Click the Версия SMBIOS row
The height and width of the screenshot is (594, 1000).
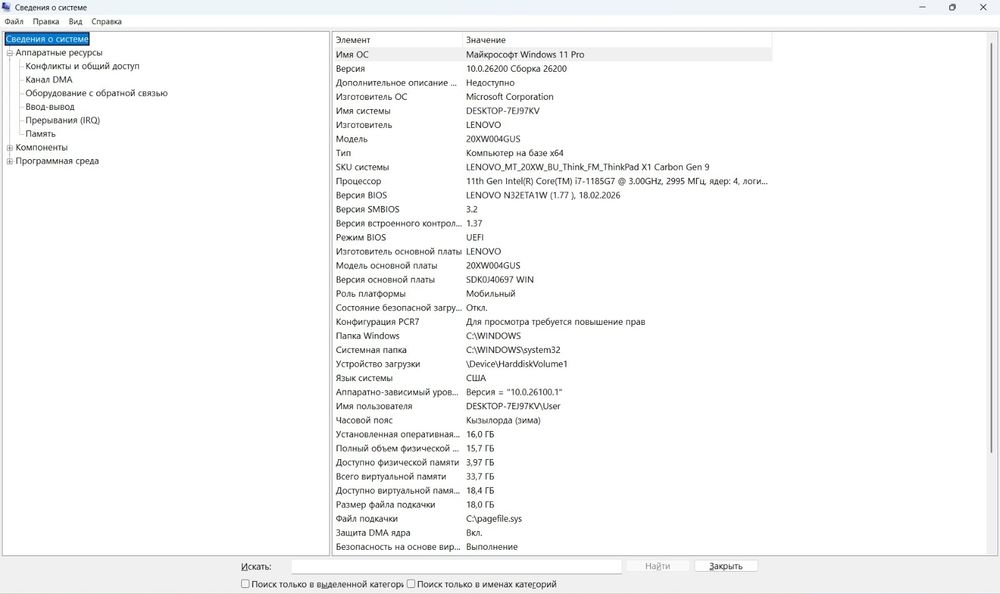[x=552, y=209]
